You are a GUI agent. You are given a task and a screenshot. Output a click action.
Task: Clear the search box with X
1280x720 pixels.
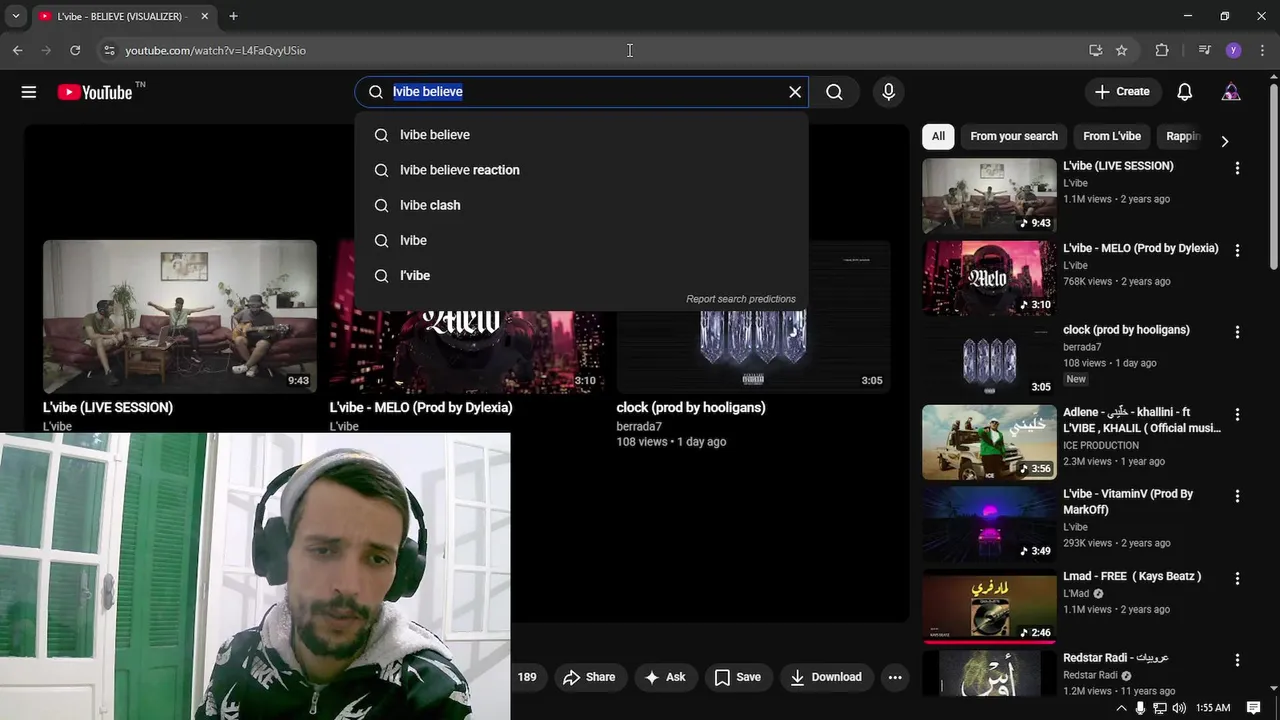tap(795, 92)
